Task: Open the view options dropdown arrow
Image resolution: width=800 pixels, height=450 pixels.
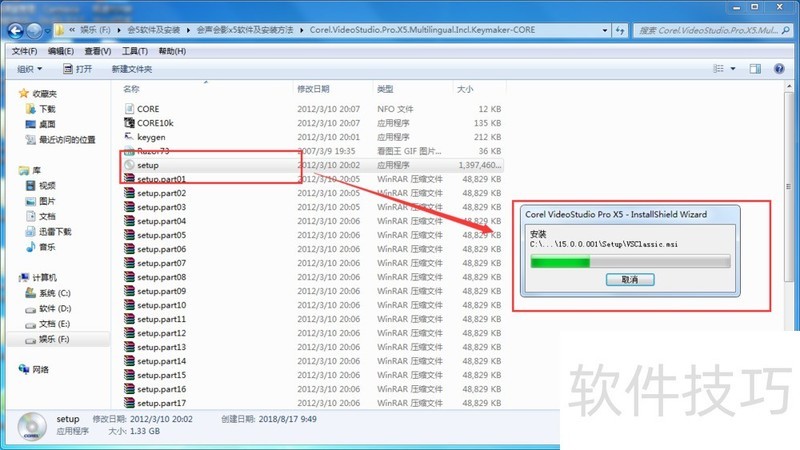Action: (x=733, y=68)
